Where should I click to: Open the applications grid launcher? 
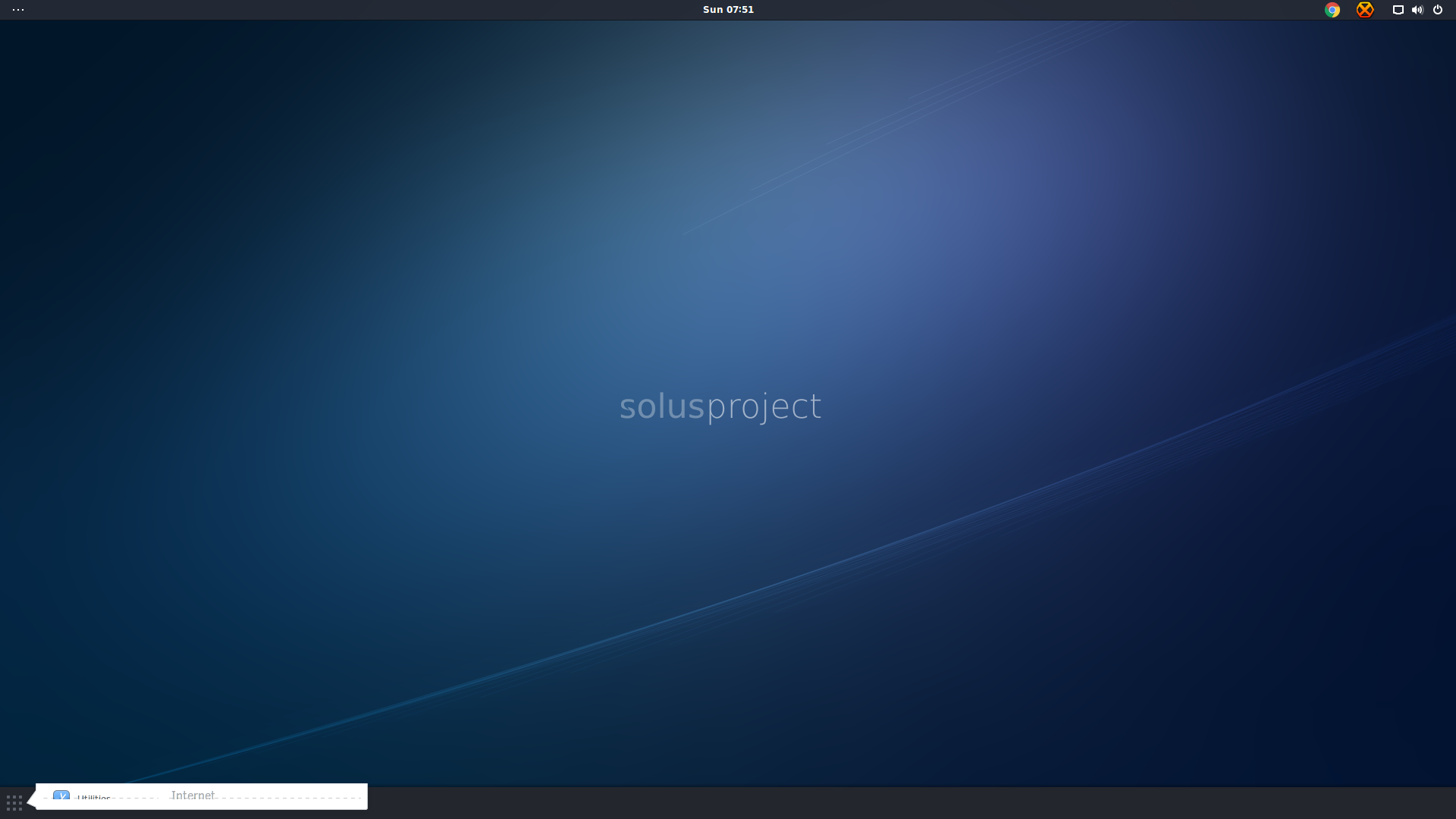(14, 803)
